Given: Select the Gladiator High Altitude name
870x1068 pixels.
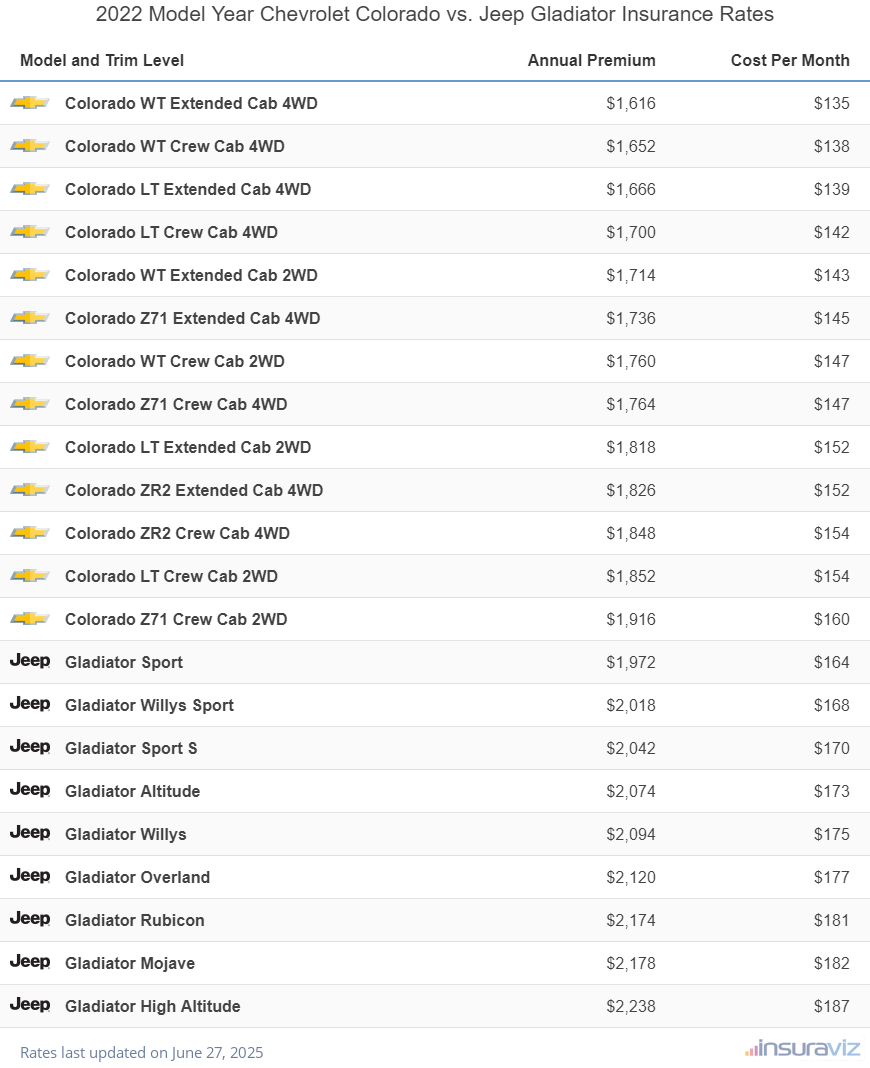Looking at the screenshot, I should (153, 1007).
